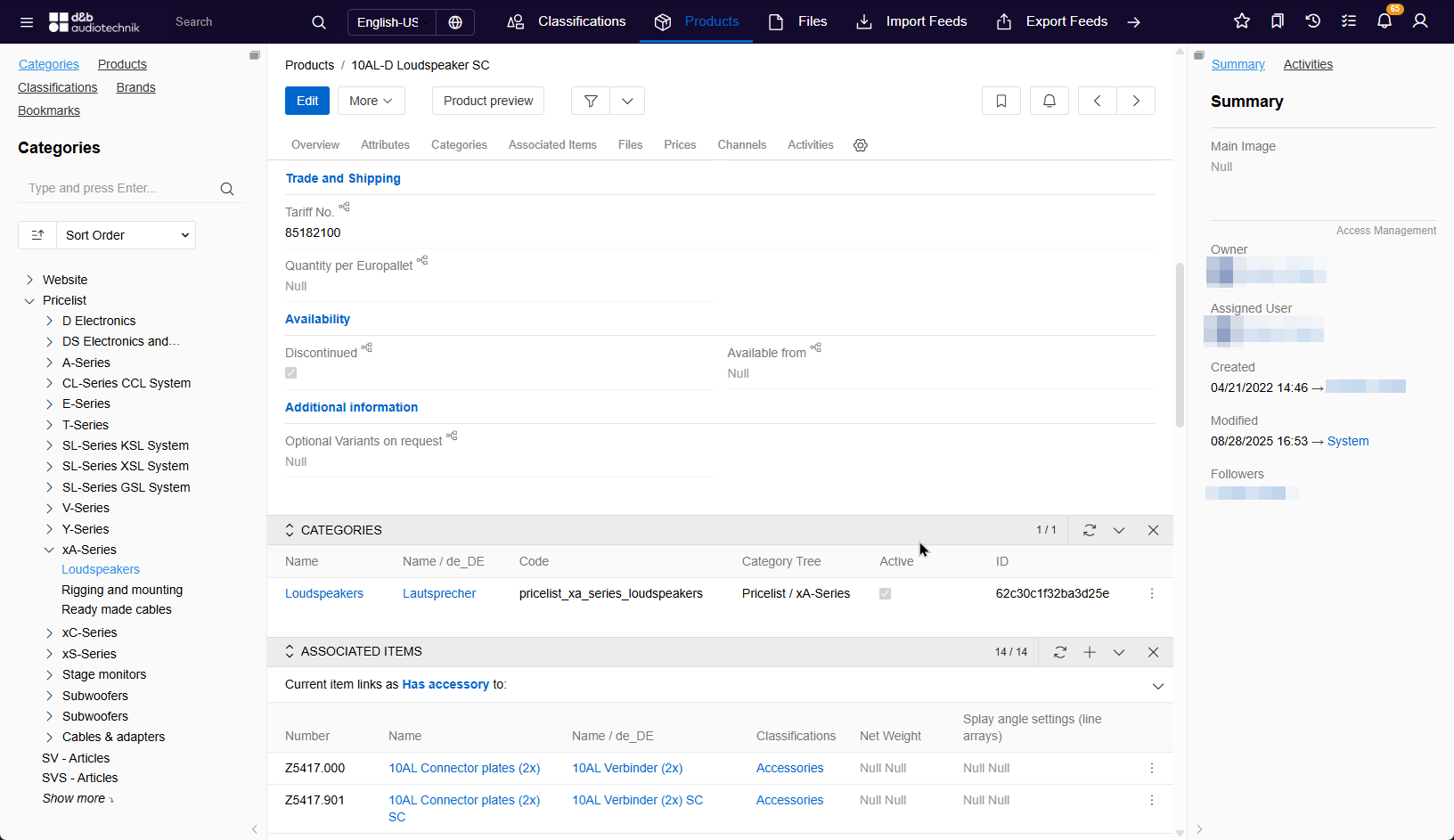Viewport: 1454px width, 840px height.
Task: Open the tab settings gear icon
Action: (861, 145)
